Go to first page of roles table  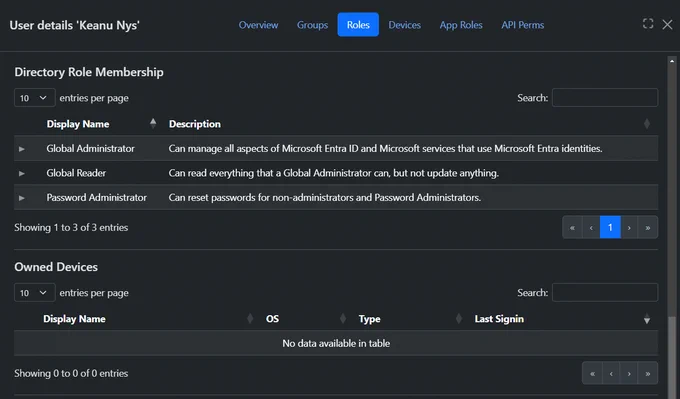[572, 227]
